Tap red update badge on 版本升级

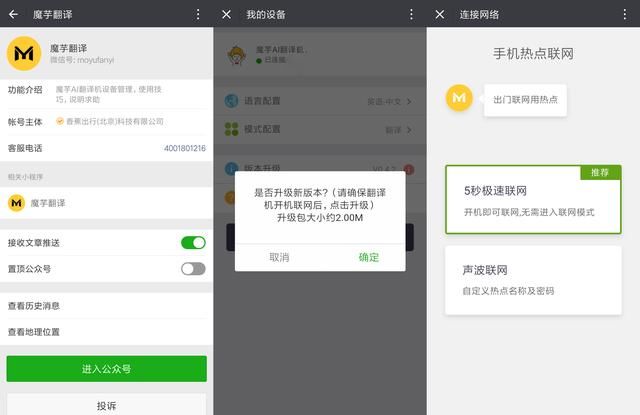point(409,169)
